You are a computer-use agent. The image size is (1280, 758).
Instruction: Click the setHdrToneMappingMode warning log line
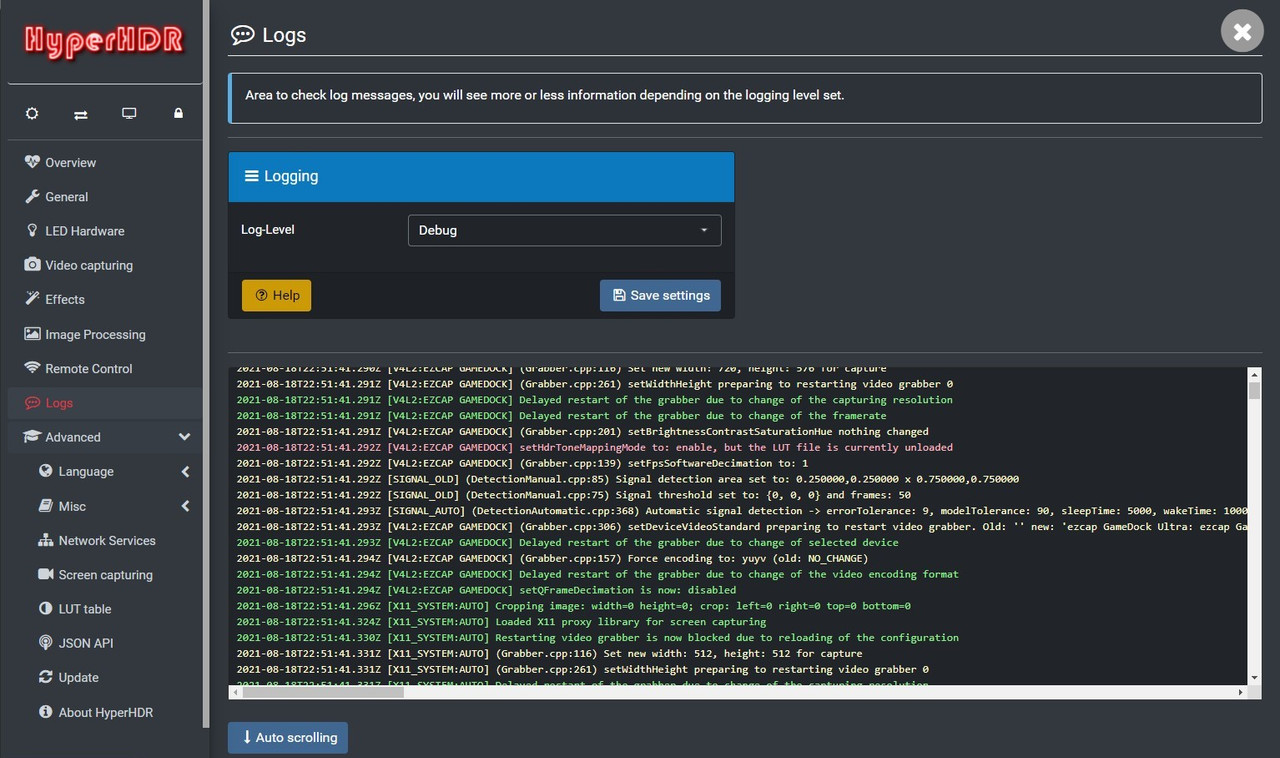pyautogui.click(x=595, y=447)
